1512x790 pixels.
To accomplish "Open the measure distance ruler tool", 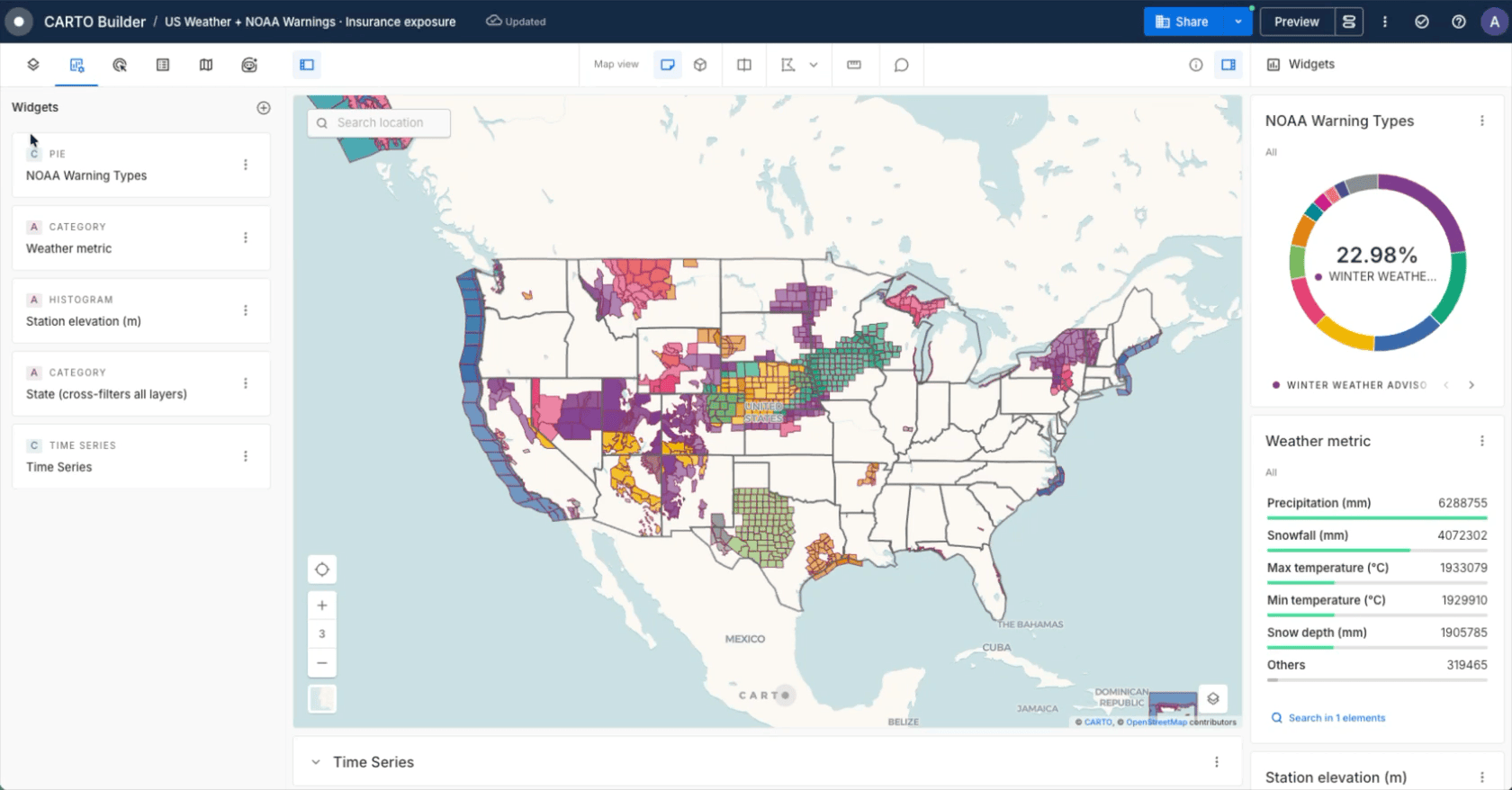I will [854, 65].
